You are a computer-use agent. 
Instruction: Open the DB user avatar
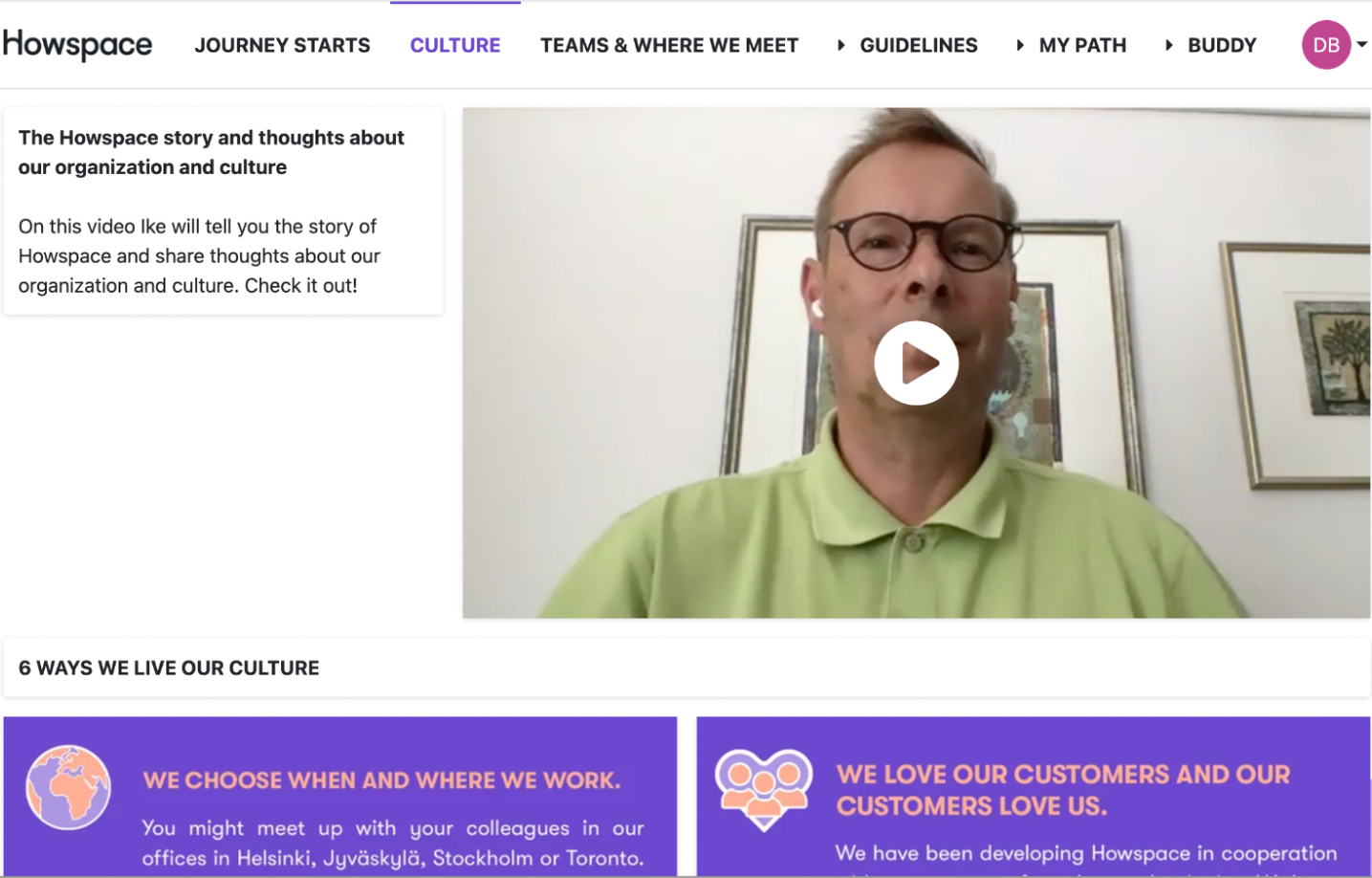[x=1326, y=45]
